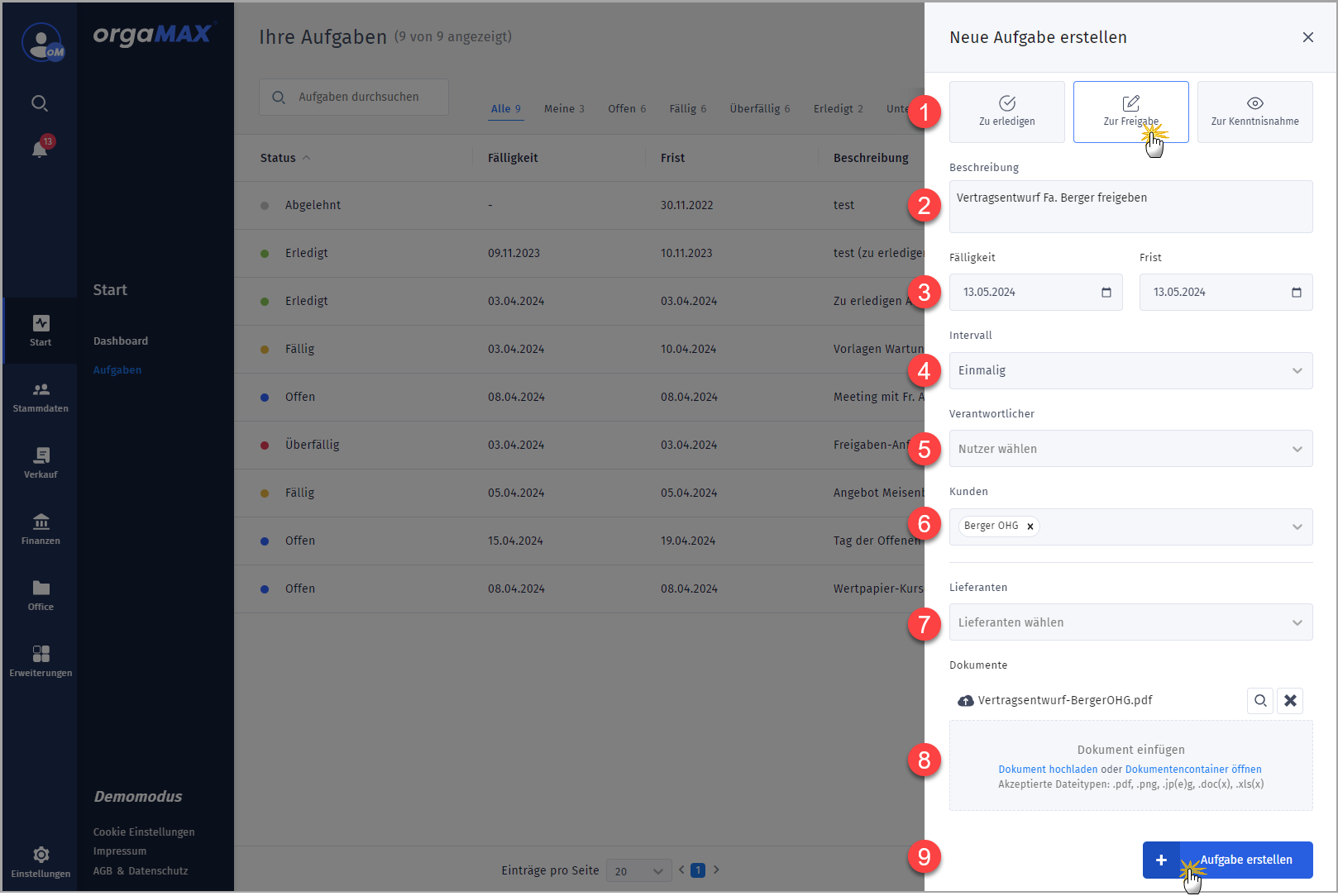Sort by Frist column header
The width and height of the screenshot is (1338, 896).
(672, 158)
